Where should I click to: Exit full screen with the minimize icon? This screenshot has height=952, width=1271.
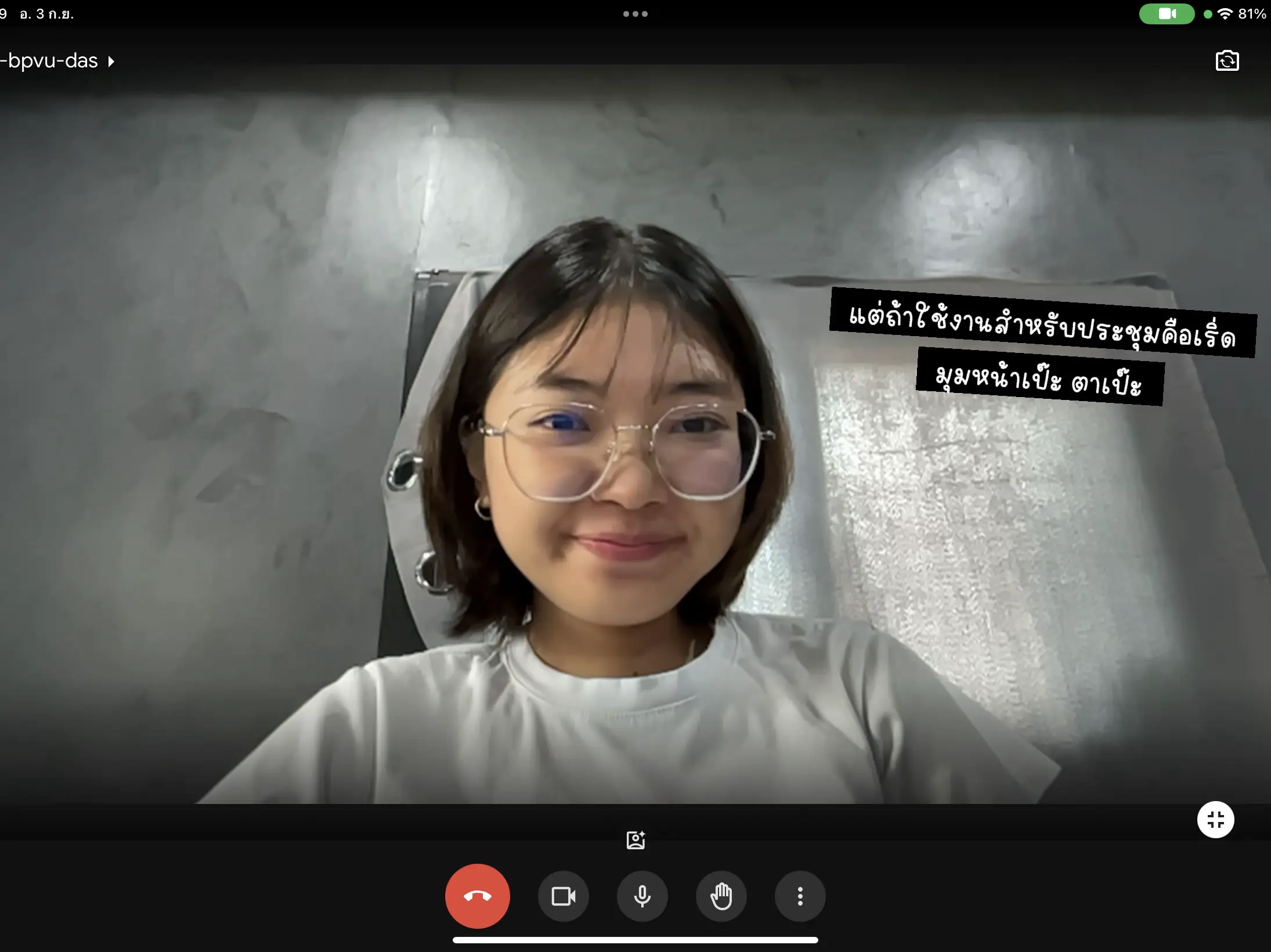pyautogui.click(x=1215, y=819)
